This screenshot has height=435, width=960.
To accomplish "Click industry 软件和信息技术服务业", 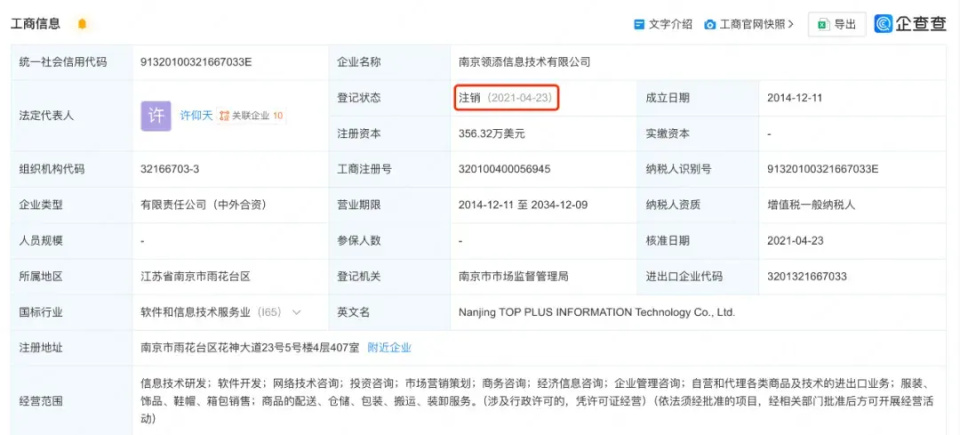I will 195,312.
